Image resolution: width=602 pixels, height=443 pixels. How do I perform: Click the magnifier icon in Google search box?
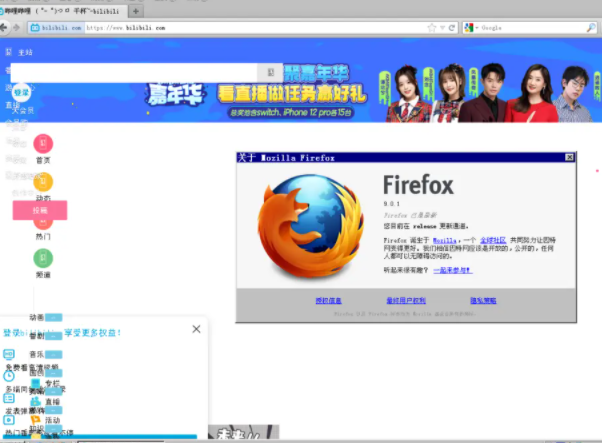[x=591, y=28]
